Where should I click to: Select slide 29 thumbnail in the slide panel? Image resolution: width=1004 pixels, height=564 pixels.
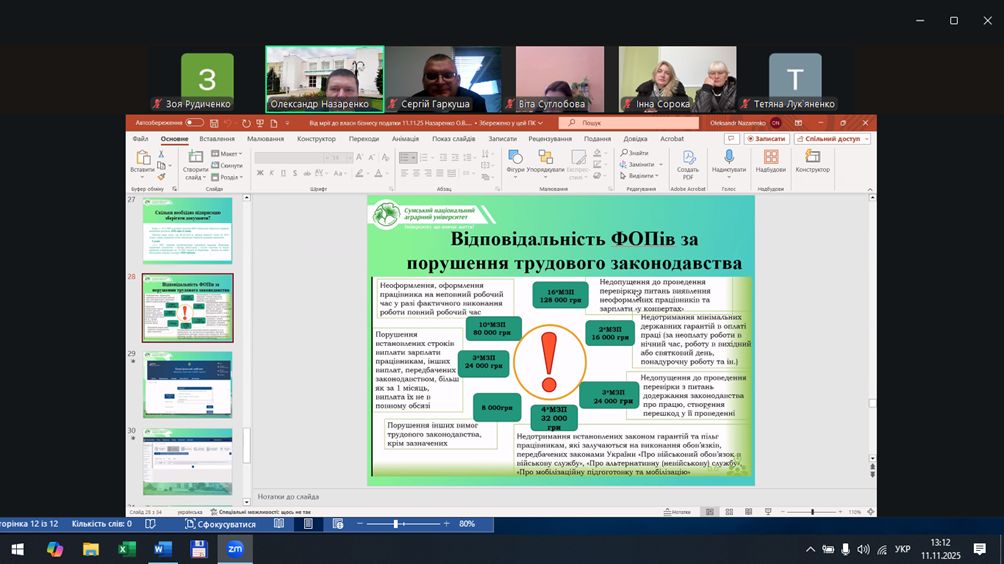(x=187, y=384)
